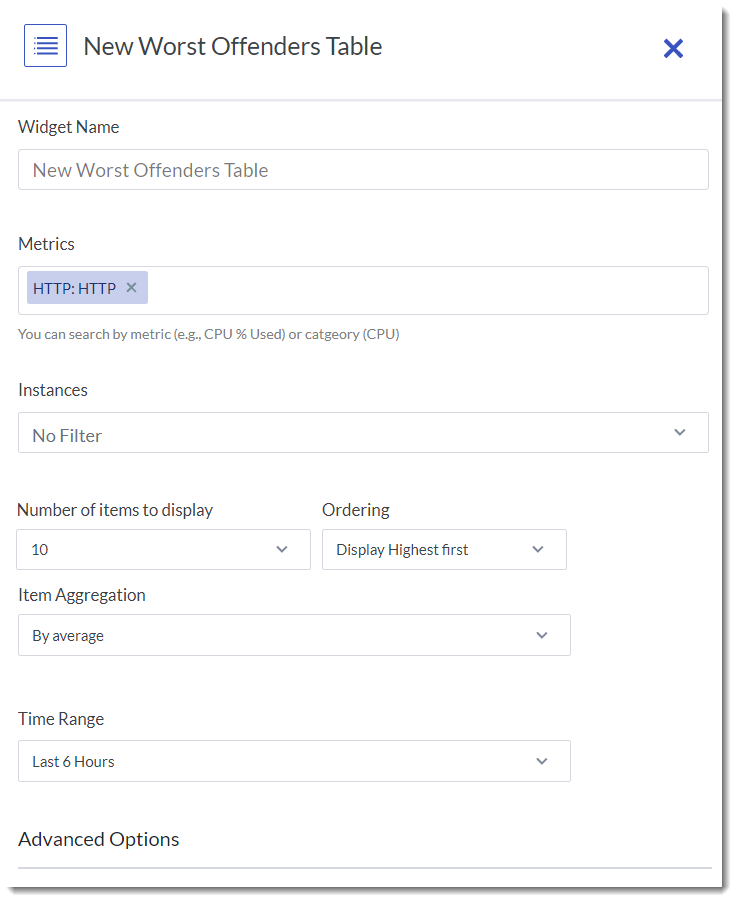Image resolution: width=737 pixels, height=902 pixels.
Task: Focus the Widget Name text field
Action: click(x=363, y=170)
